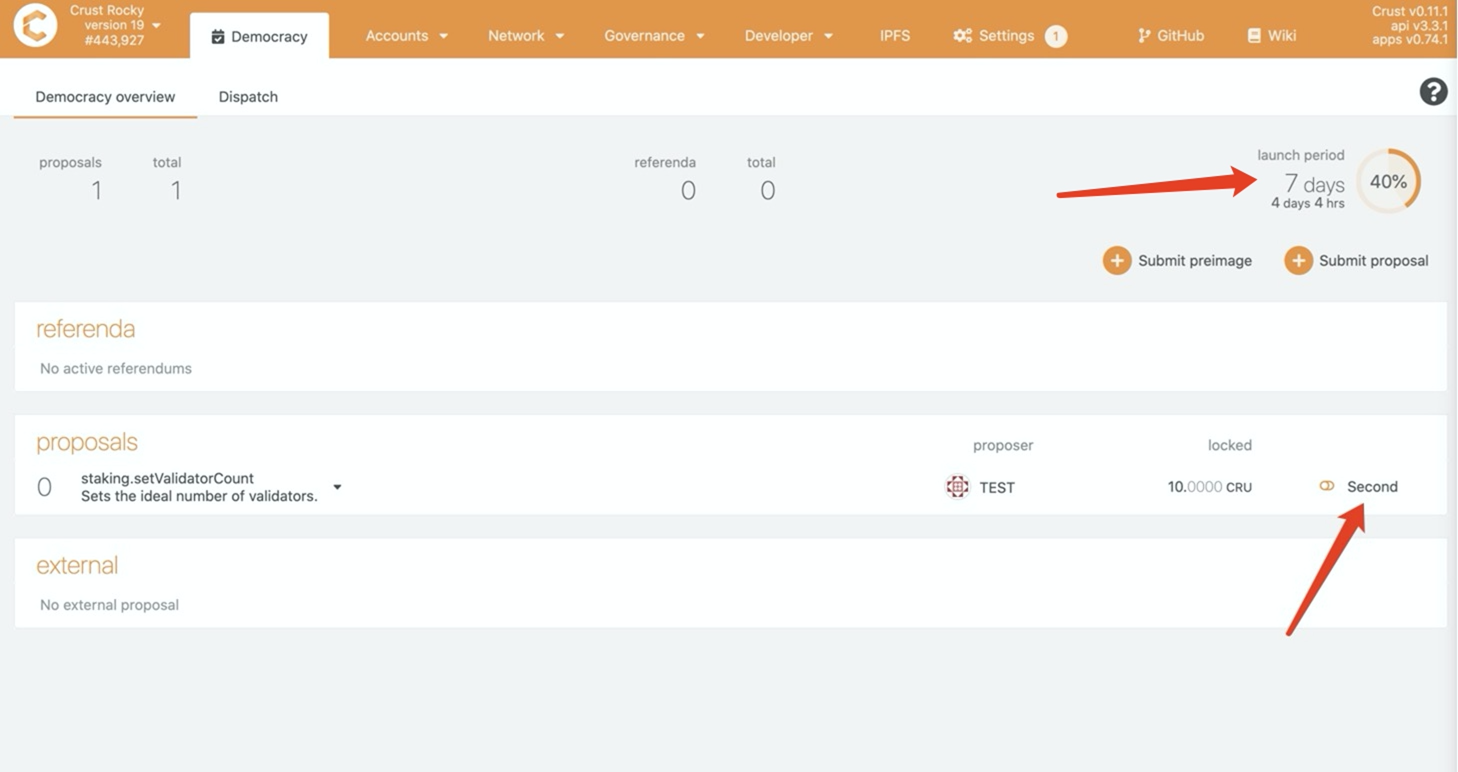
Task: Click the proposals section heading
Action: point(87,443)
